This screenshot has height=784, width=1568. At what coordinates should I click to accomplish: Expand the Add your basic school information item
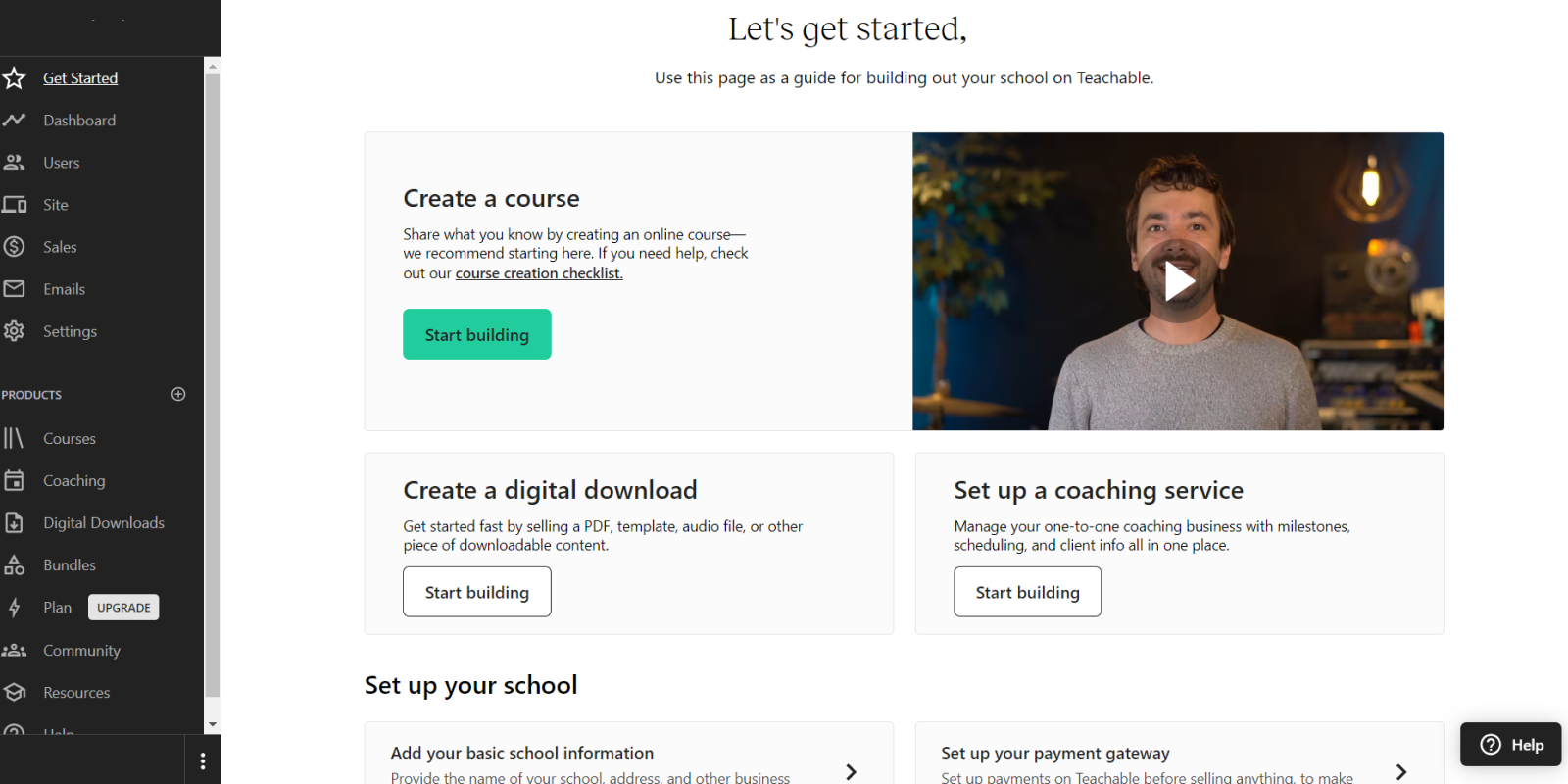[x=850, y=771]
